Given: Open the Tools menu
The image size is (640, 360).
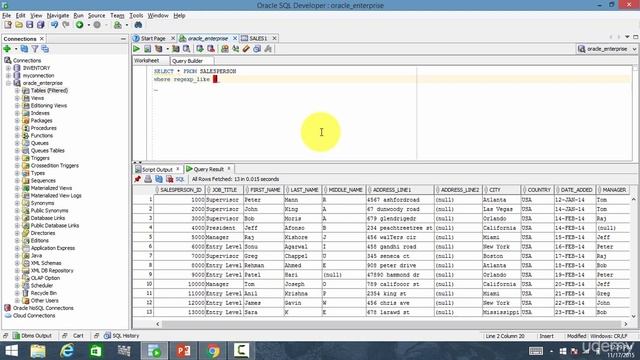Looking at the screenshot, I should pyautogui.click(x=136, y=16).
